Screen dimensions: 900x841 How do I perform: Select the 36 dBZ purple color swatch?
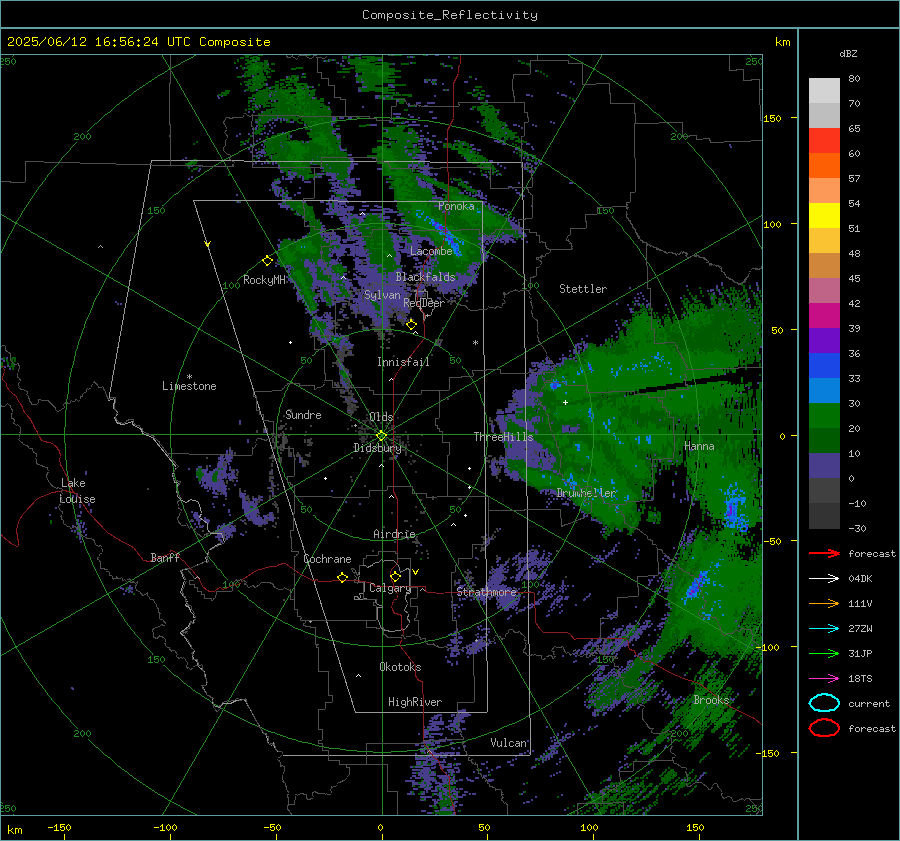coord(824,340)
